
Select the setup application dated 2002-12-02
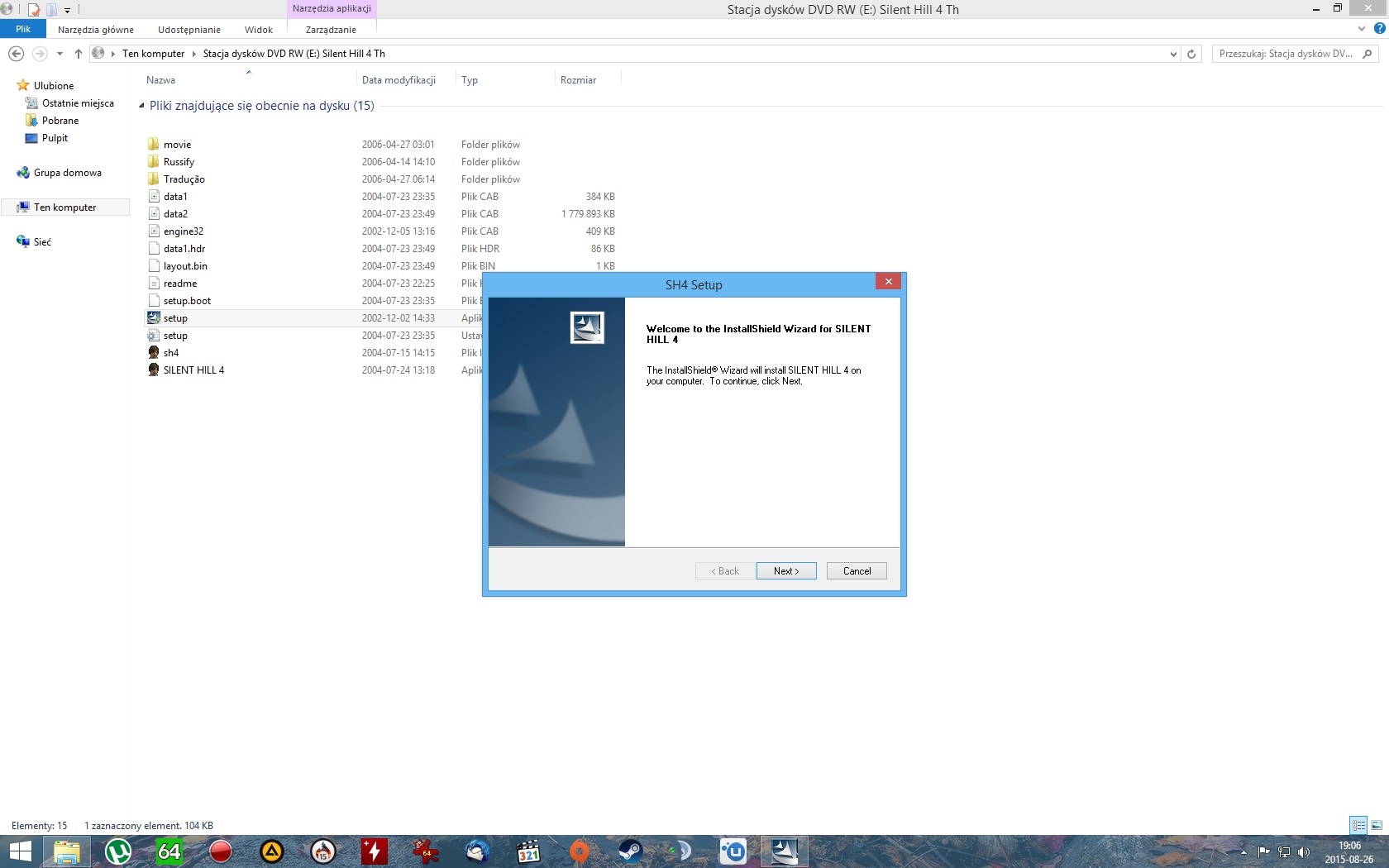coord(175,318)
